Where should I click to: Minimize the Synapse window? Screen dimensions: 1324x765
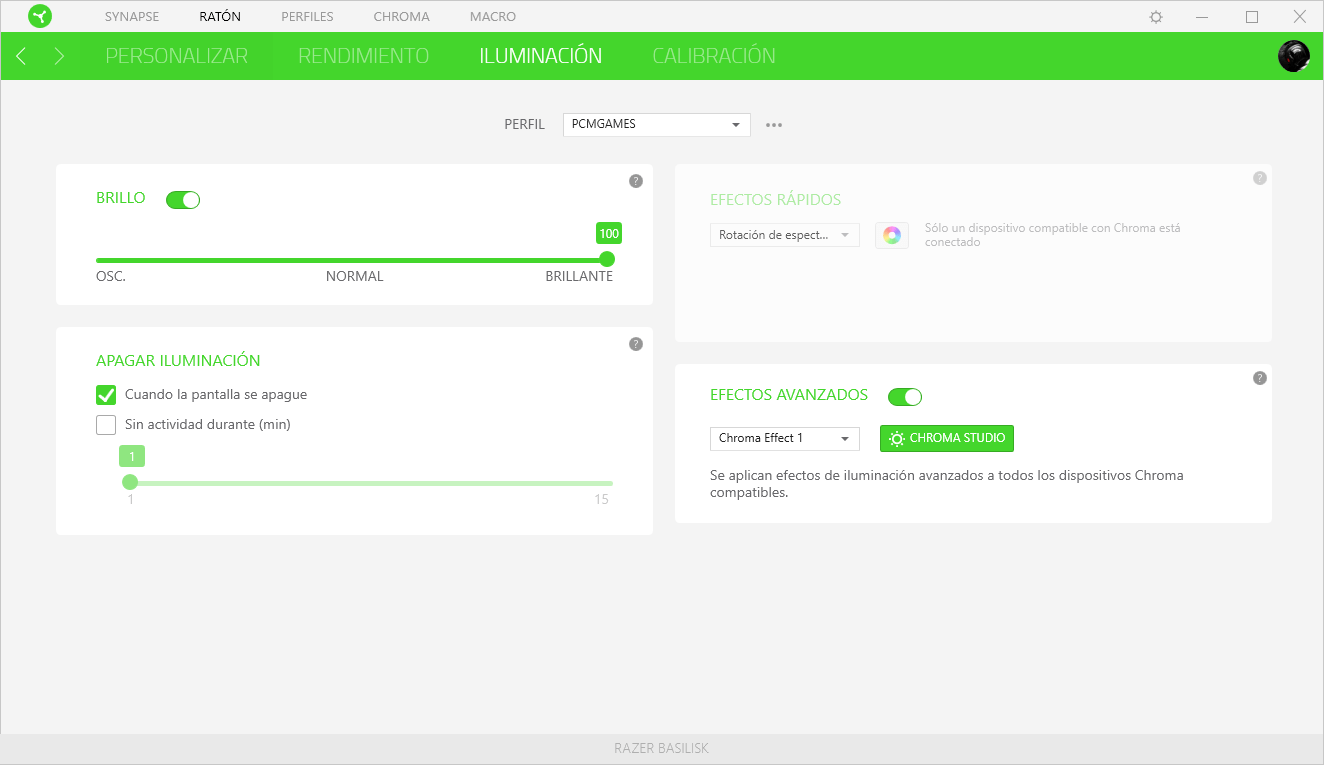tap(1204, 17)
